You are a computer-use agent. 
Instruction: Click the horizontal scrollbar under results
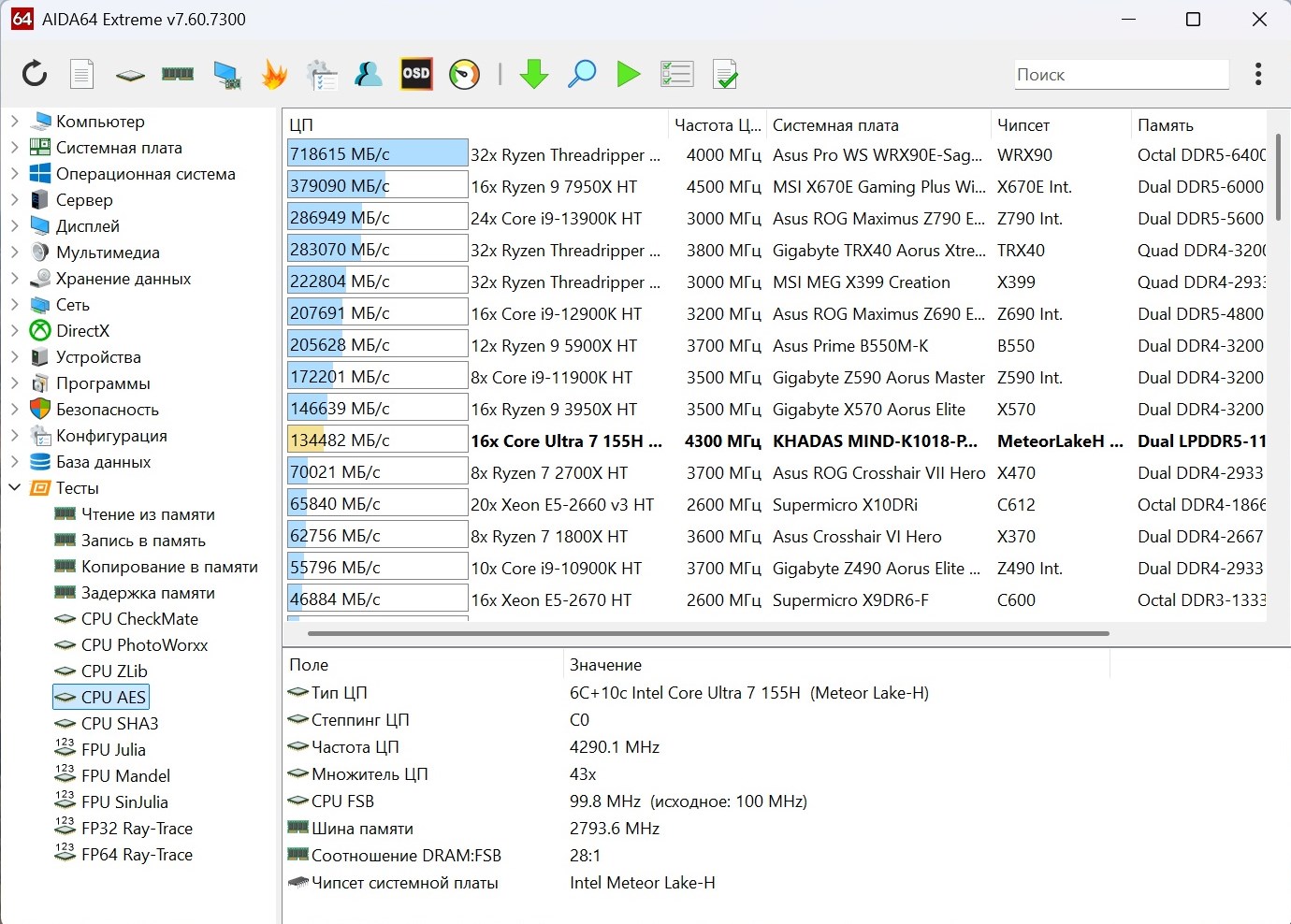[707, 633]
